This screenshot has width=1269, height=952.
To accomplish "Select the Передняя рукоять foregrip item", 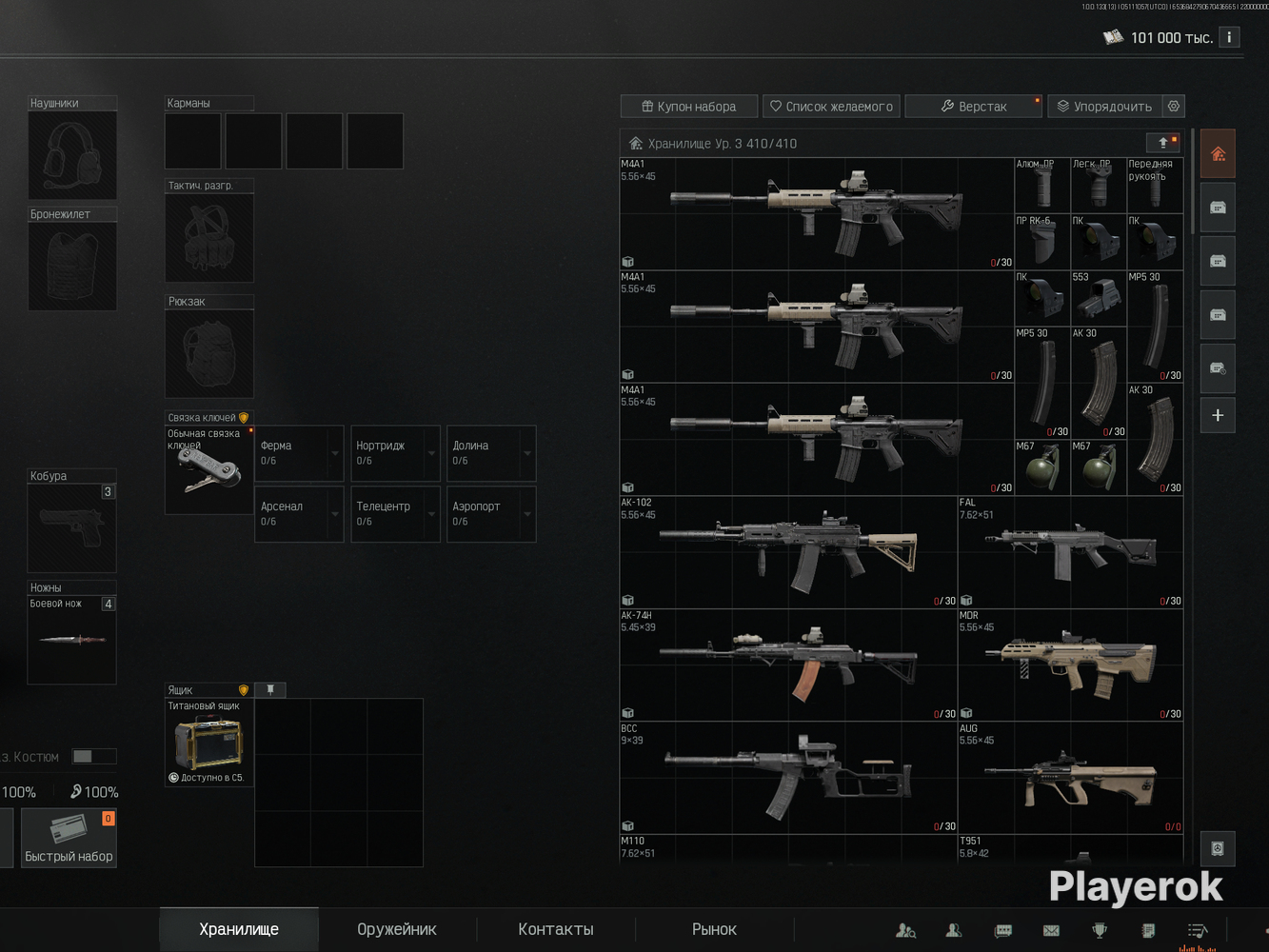I will tap(1155, 186).
